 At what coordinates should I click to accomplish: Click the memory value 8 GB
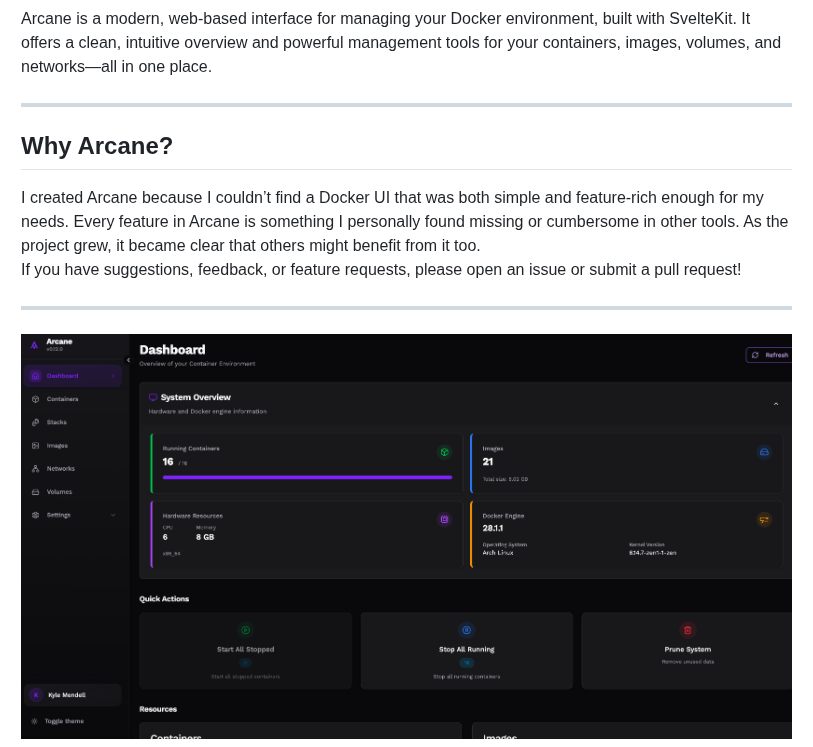click(205, 537)
